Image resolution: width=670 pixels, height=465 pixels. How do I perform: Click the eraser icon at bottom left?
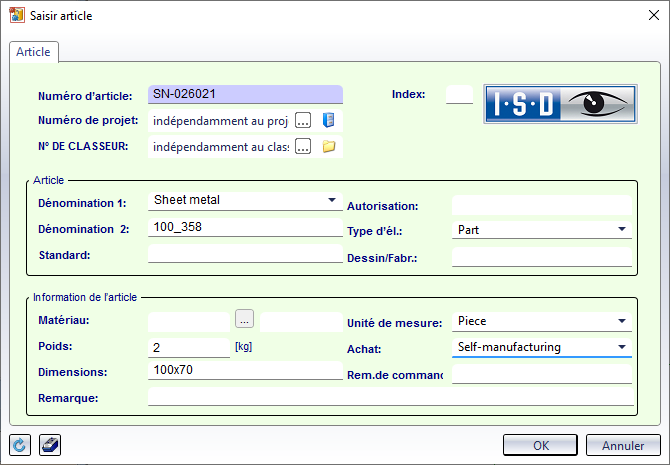click(x=49, y=444)
